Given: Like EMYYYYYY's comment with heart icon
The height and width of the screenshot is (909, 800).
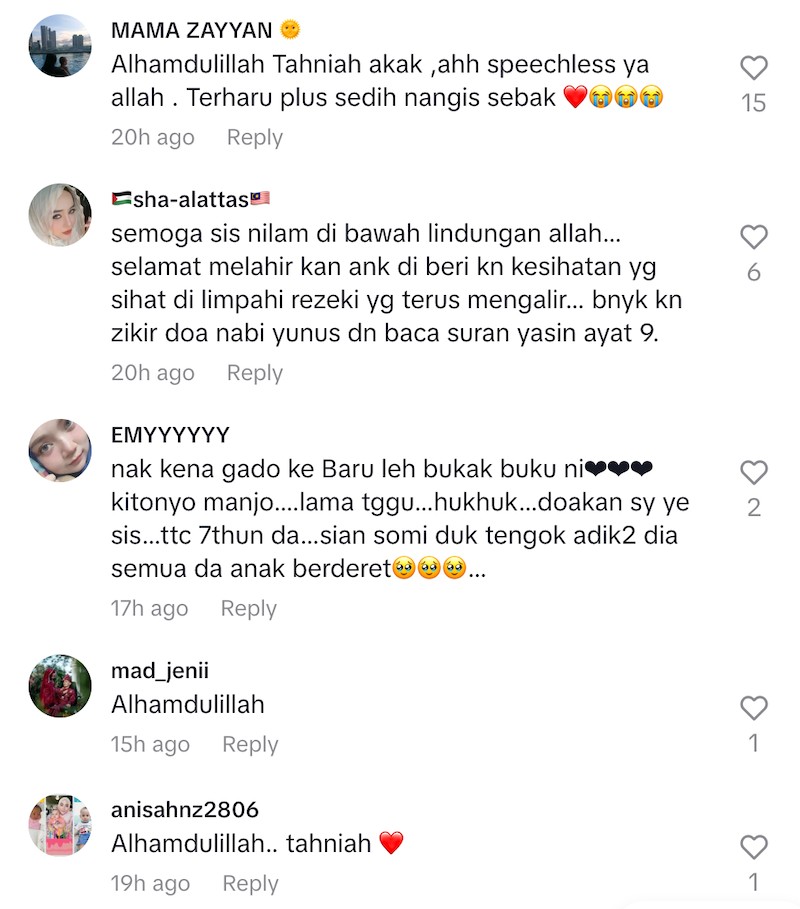Looking at the screenshot, I should coord(754,472).
